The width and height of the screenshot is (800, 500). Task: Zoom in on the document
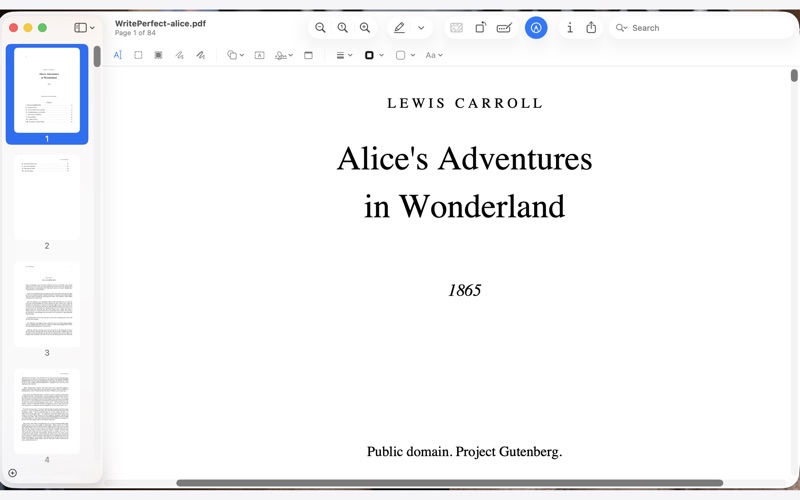(365, 28)
